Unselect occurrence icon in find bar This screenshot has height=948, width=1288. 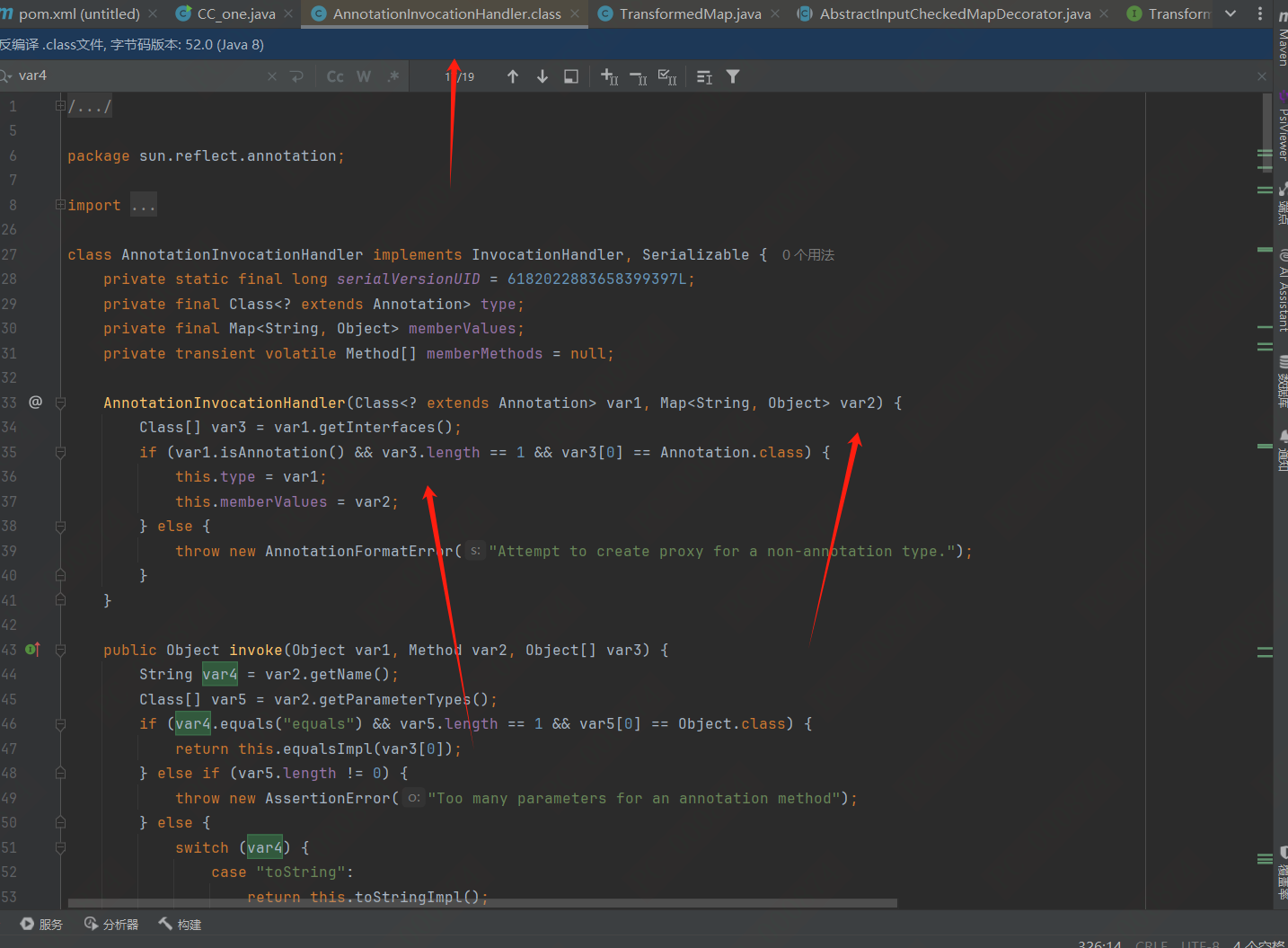click(639, 77)
